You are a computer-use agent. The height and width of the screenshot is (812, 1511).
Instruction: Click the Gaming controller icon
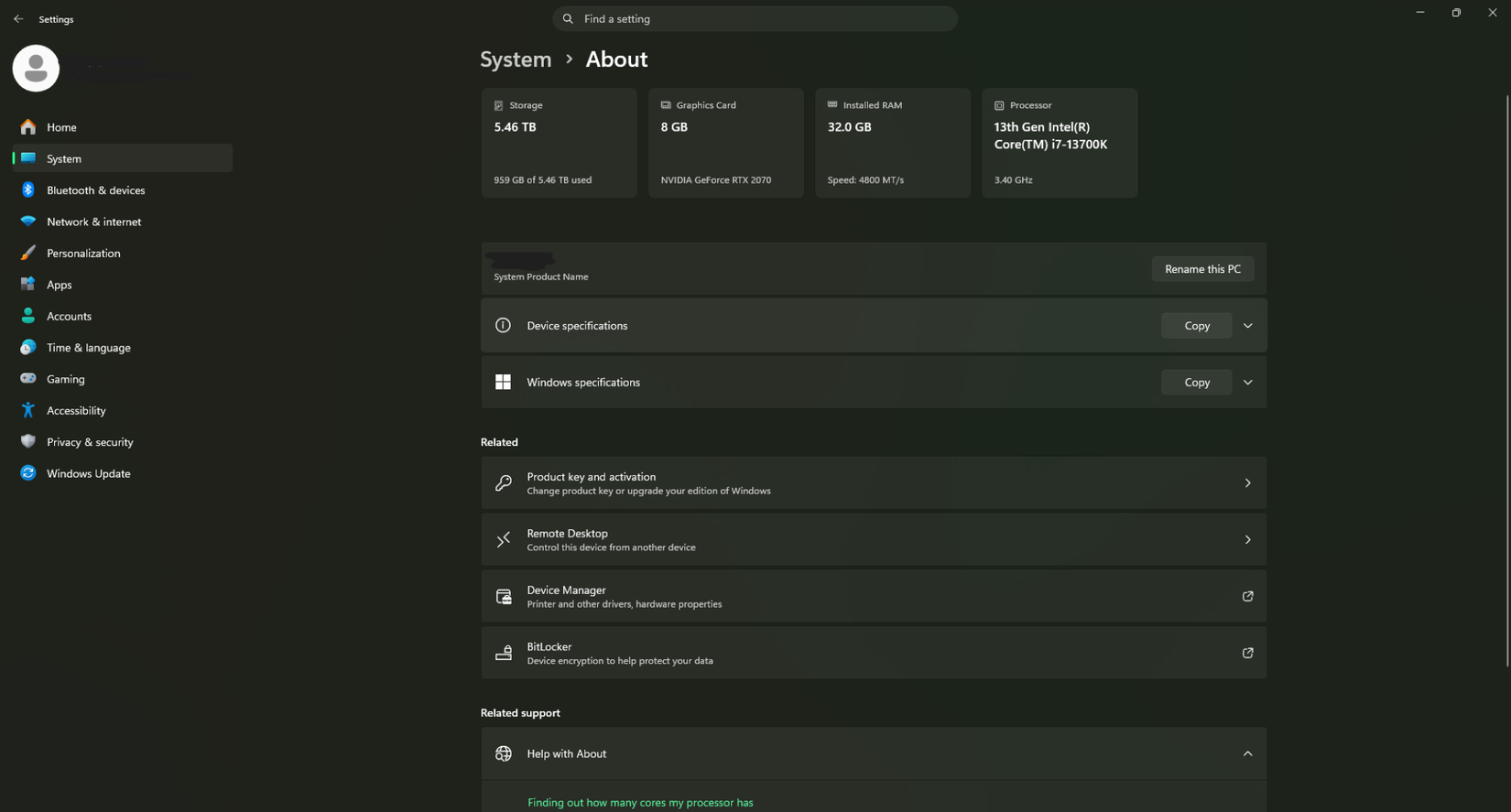point(28,378)
